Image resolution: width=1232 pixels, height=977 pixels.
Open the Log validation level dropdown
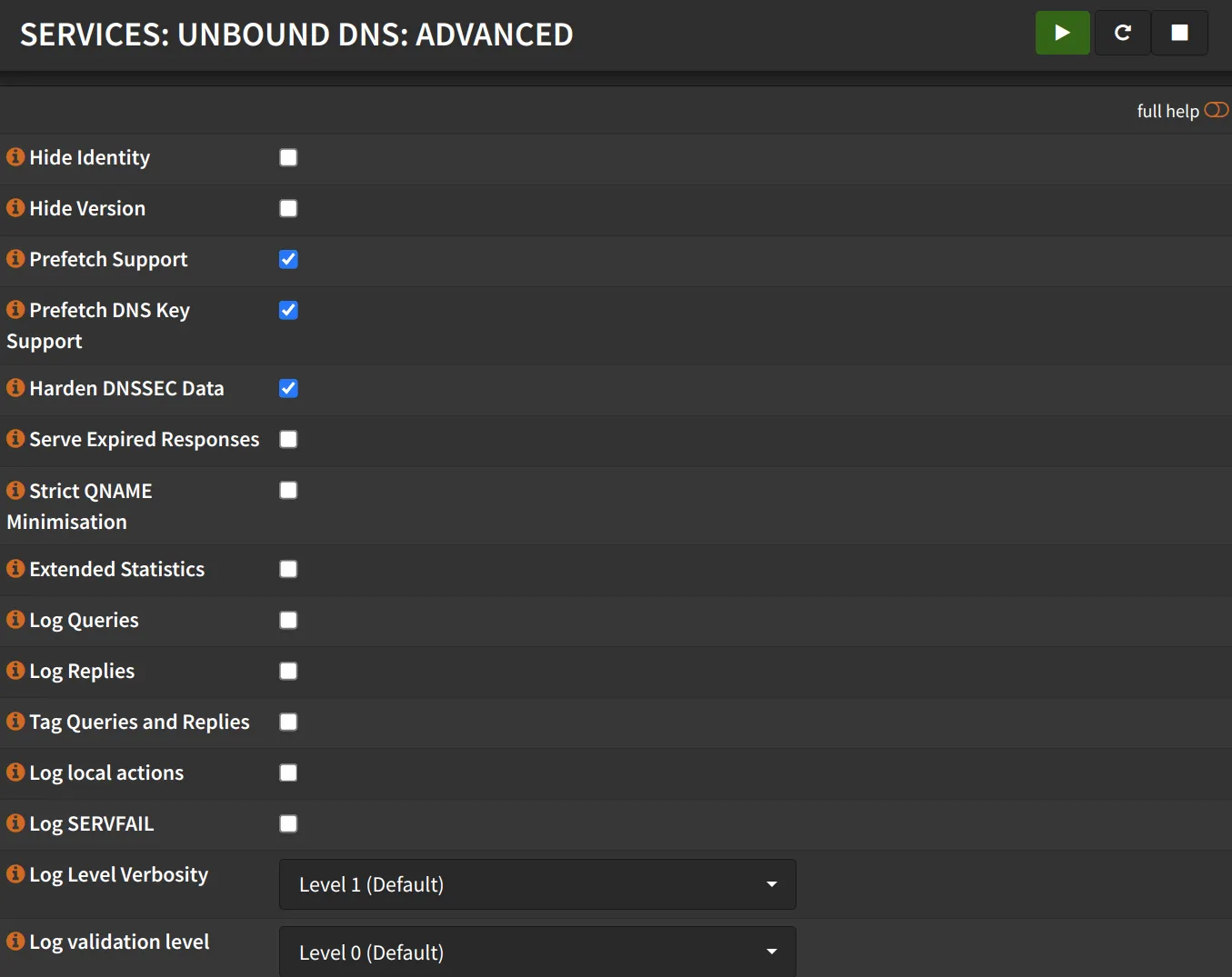click(x=536, y=952)
